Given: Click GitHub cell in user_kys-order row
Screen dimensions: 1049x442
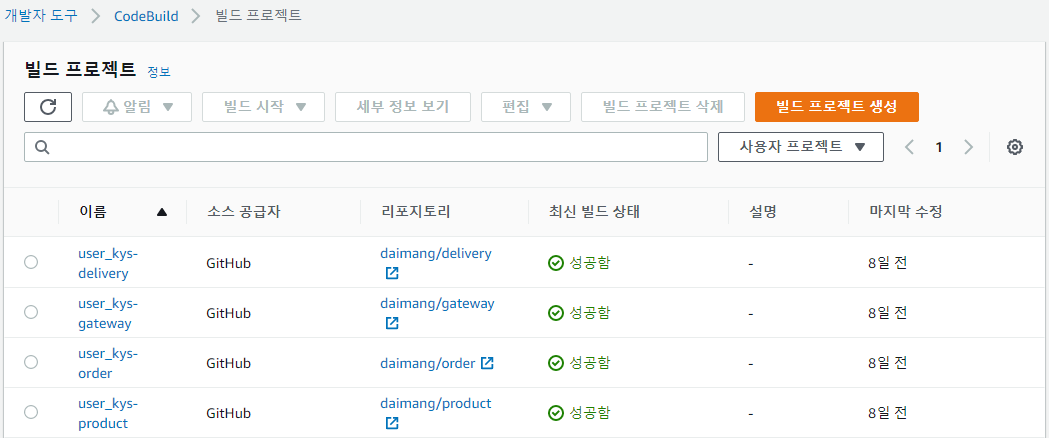Looking at the screenshot, I should tap(229, 363).
